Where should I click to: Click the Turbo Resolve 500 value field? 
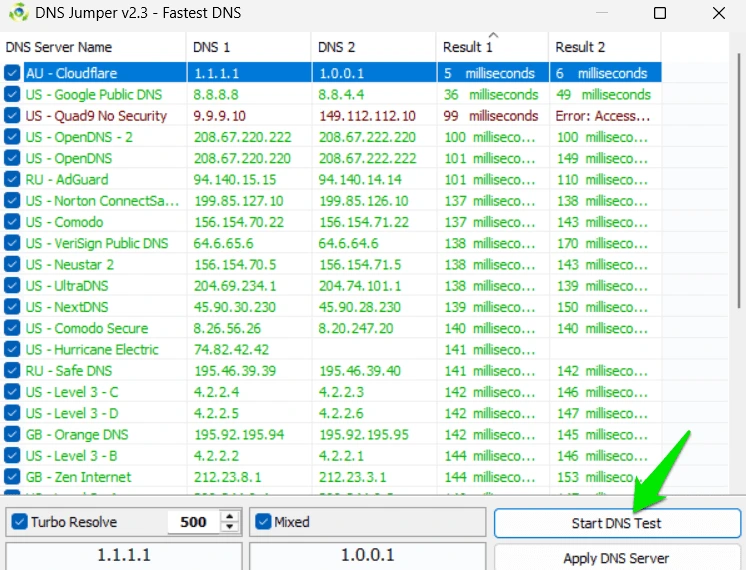pos(194,522)
